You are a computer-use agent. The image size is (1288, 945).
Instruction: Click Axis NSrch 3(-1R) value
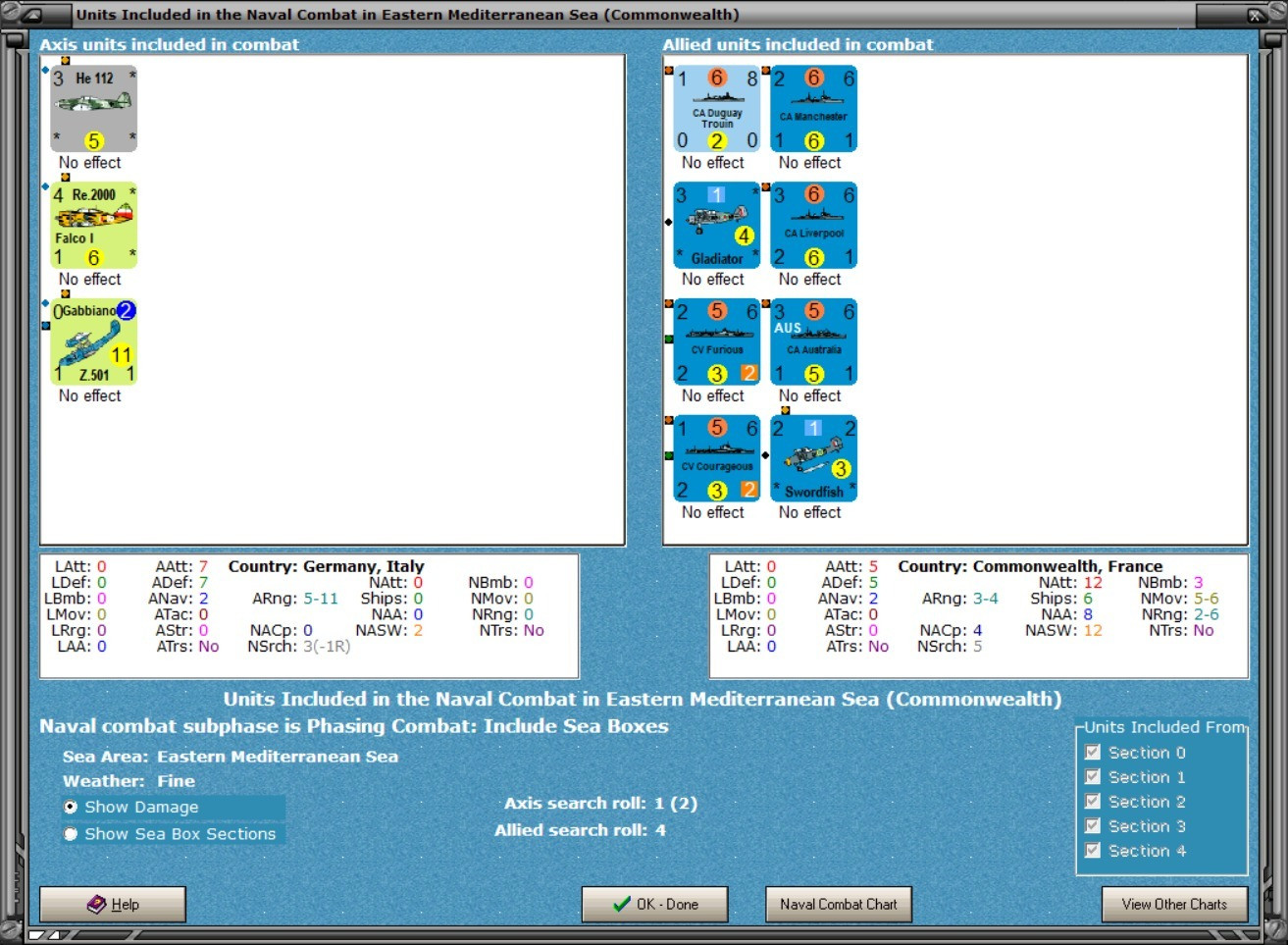(x=327, y=647)
